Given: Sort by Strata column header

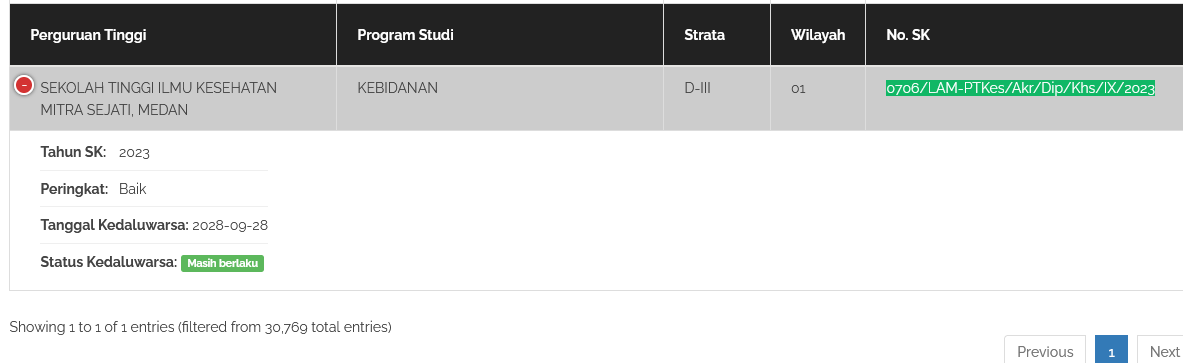Looking at the screenshot, I should tap(717, 35).
